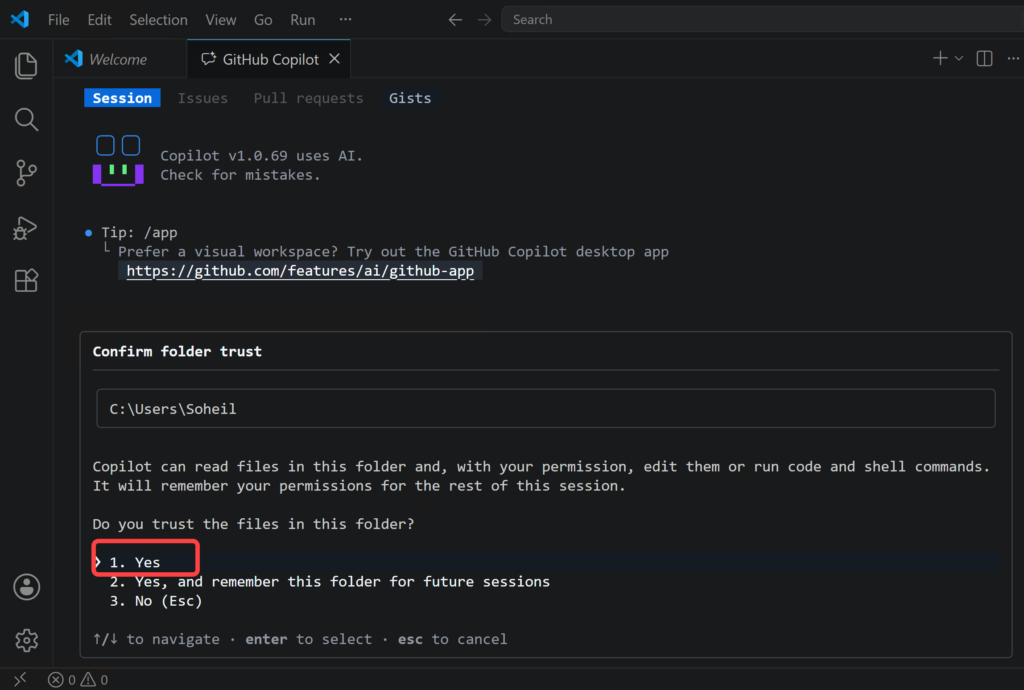
Task: Switch to the Gists tab
Action: coord(410,98)
